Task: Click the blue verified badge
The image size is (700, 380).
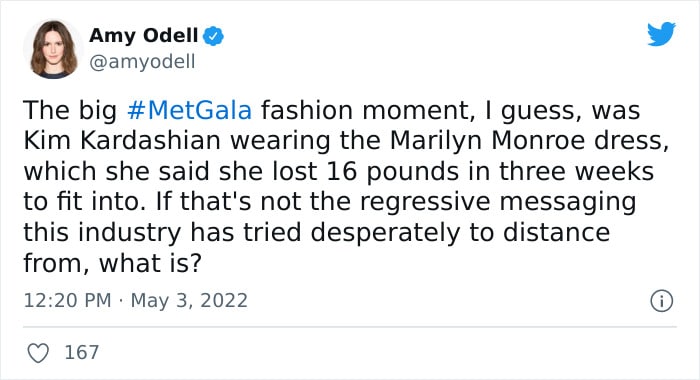Action: 213,36
